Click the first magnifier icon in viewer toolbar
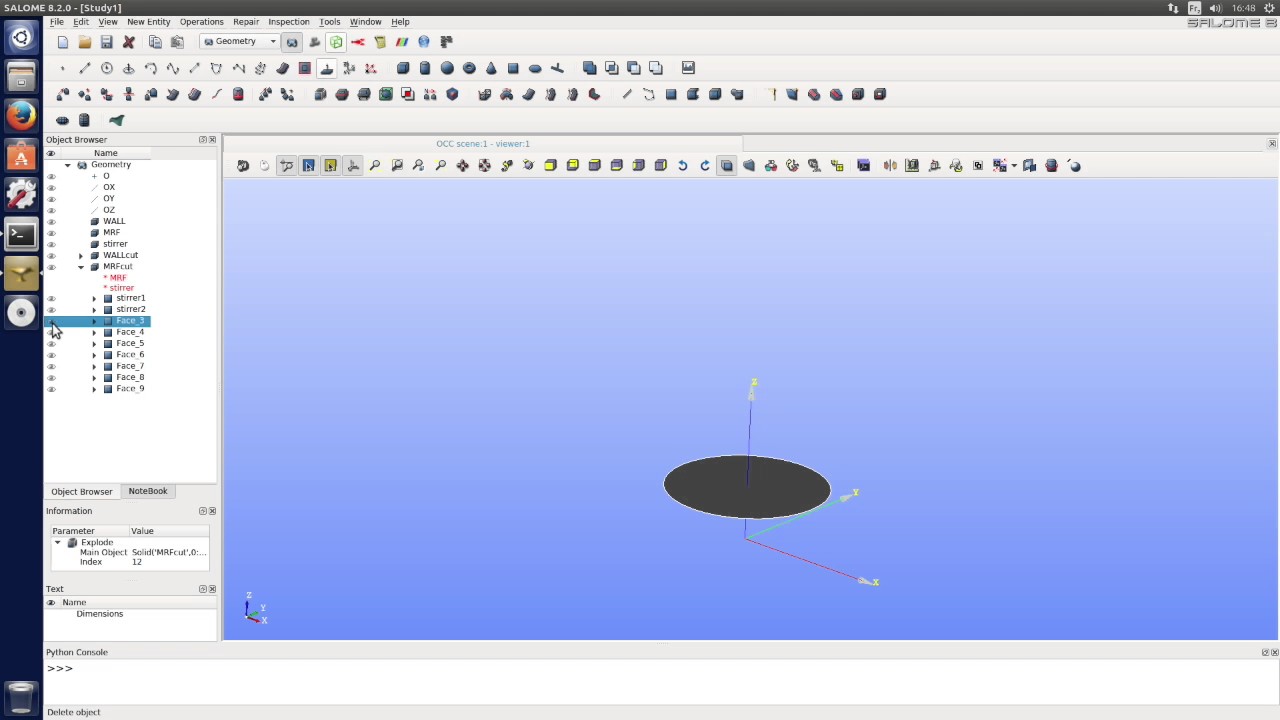Image resolution: width=1280 pixels, height=720 pixels. click(375, 166)
